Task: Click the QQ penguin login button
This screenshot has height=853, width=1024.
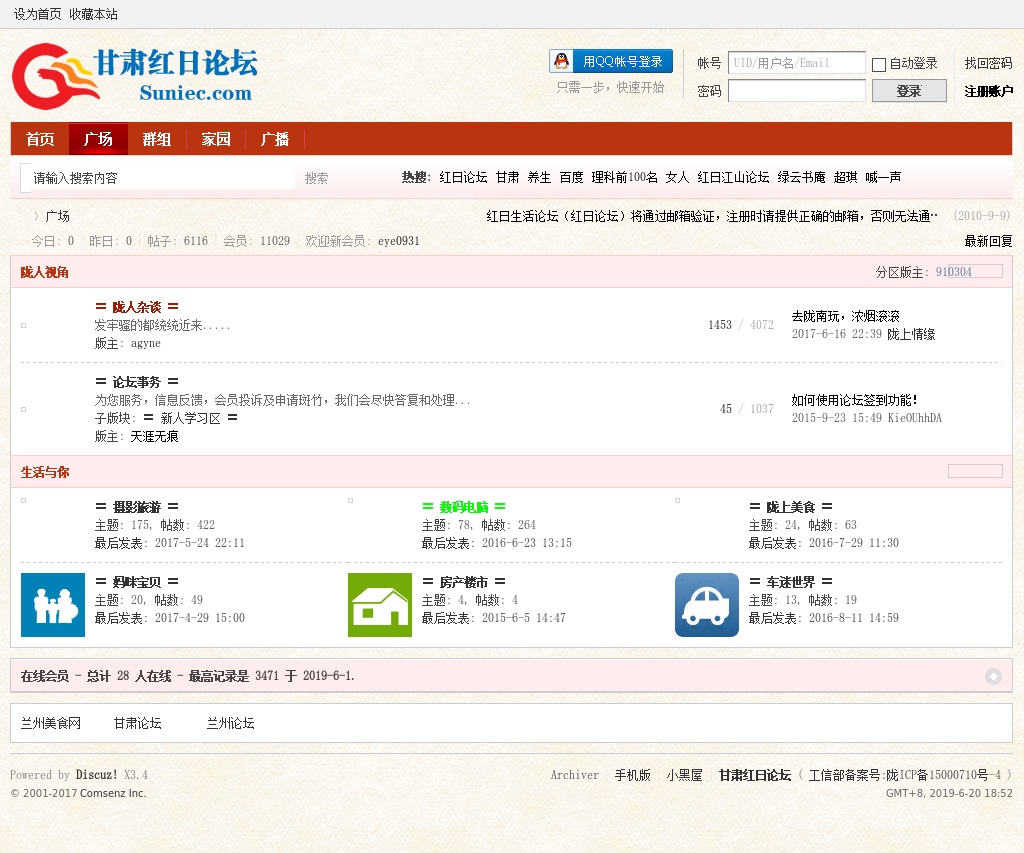Action: (x=611, y=62)
